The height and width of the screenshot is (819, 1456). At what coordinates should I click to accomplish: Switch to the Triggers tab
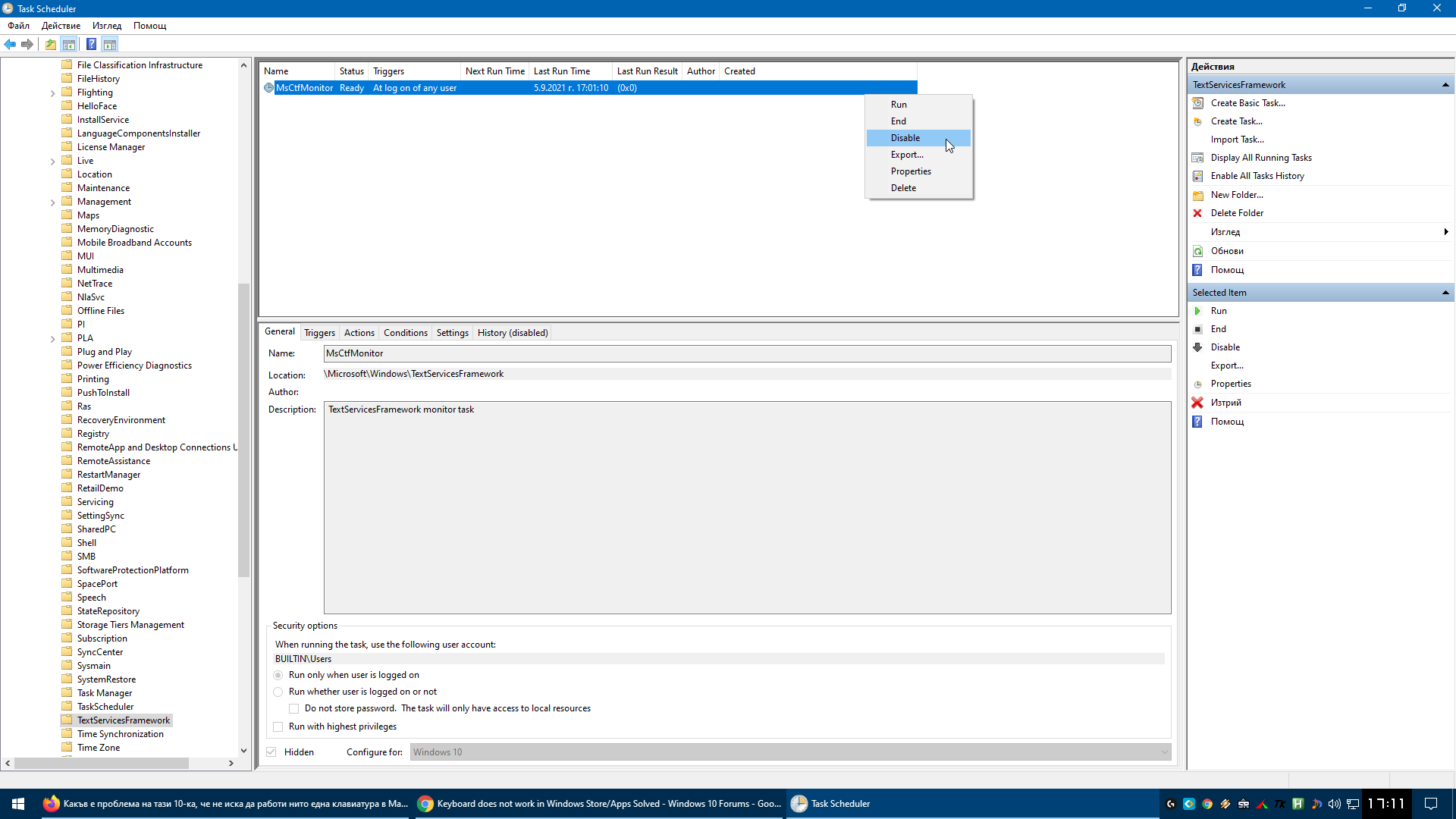(319, 333)
